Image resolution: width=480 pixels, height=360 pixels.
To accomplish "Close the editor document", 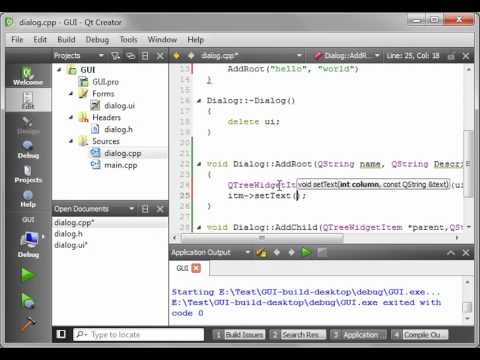I will pos(466,56).
